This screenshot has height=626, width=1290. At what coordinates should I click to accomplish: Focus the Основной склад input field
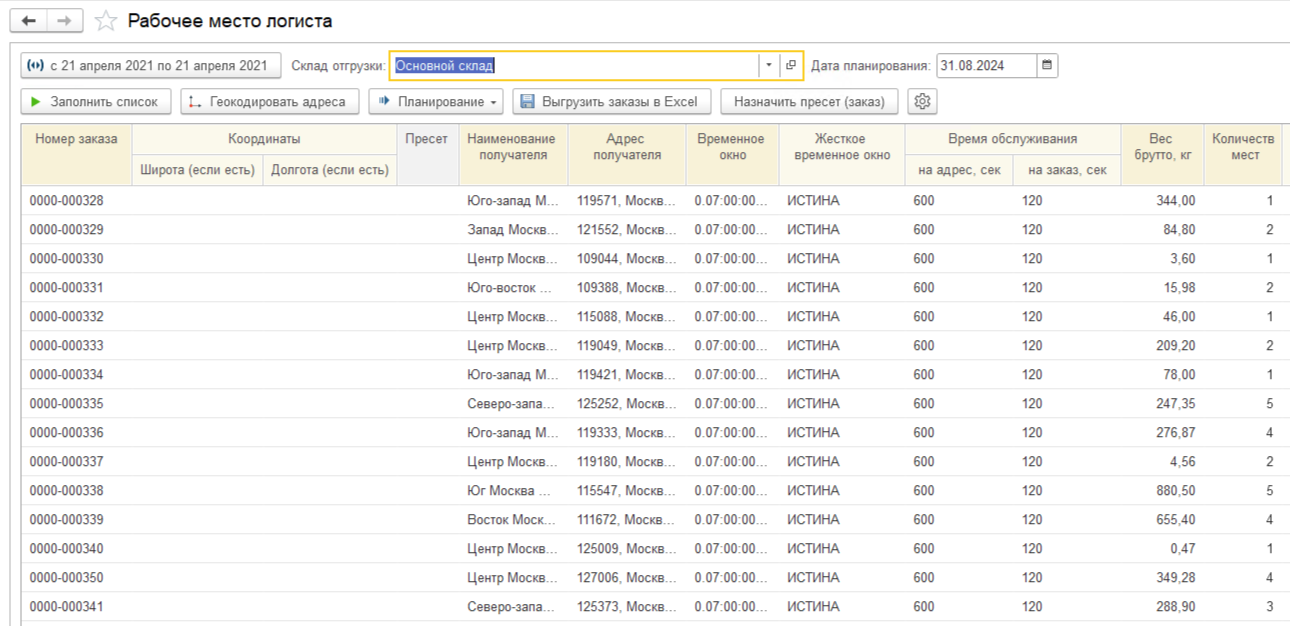[x=573, y=66]
